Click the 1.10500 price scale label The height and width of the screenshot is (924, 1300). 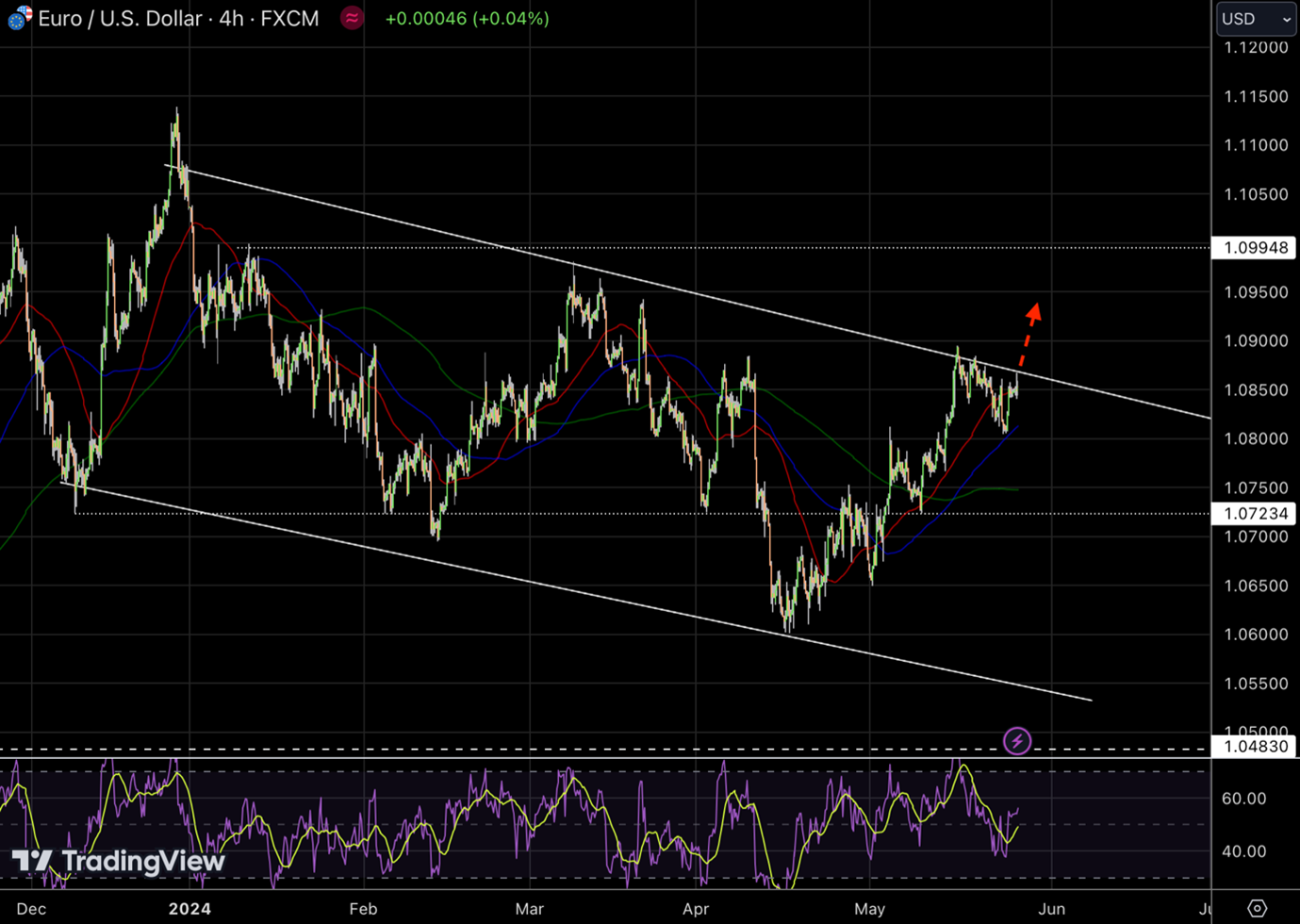[x=1256, y=194]
